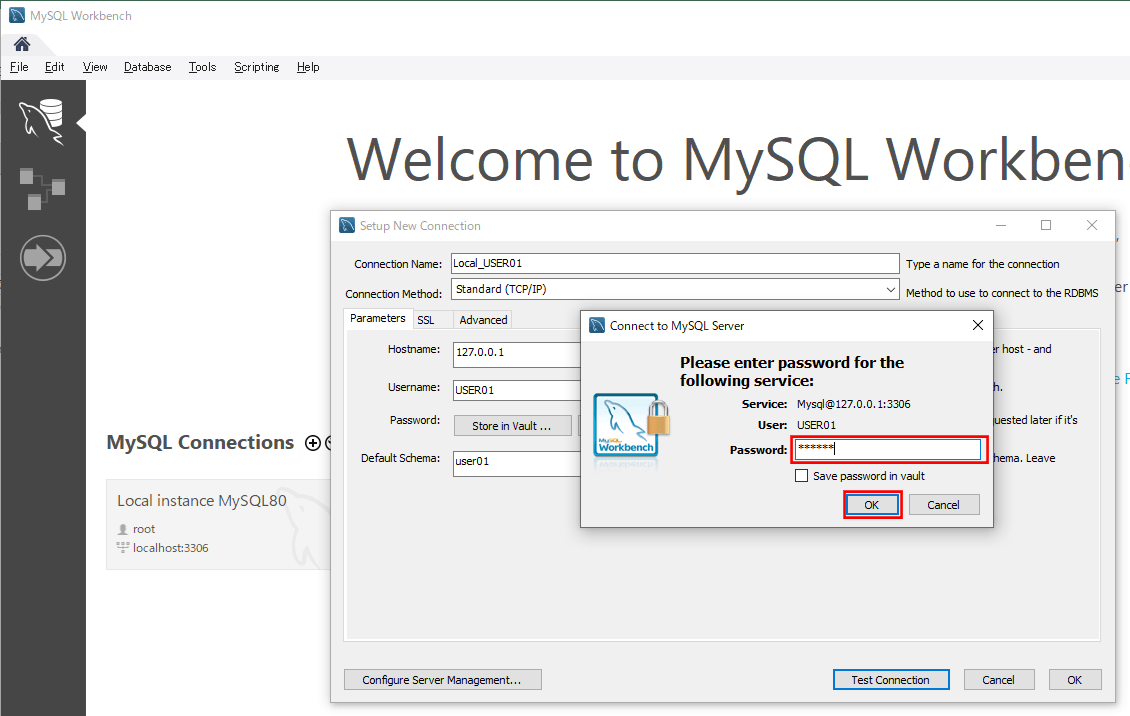This screenshot has width=1130, height=716.
Task: Expand the Connection Method dropdown
Action: (x=890, y=290)
